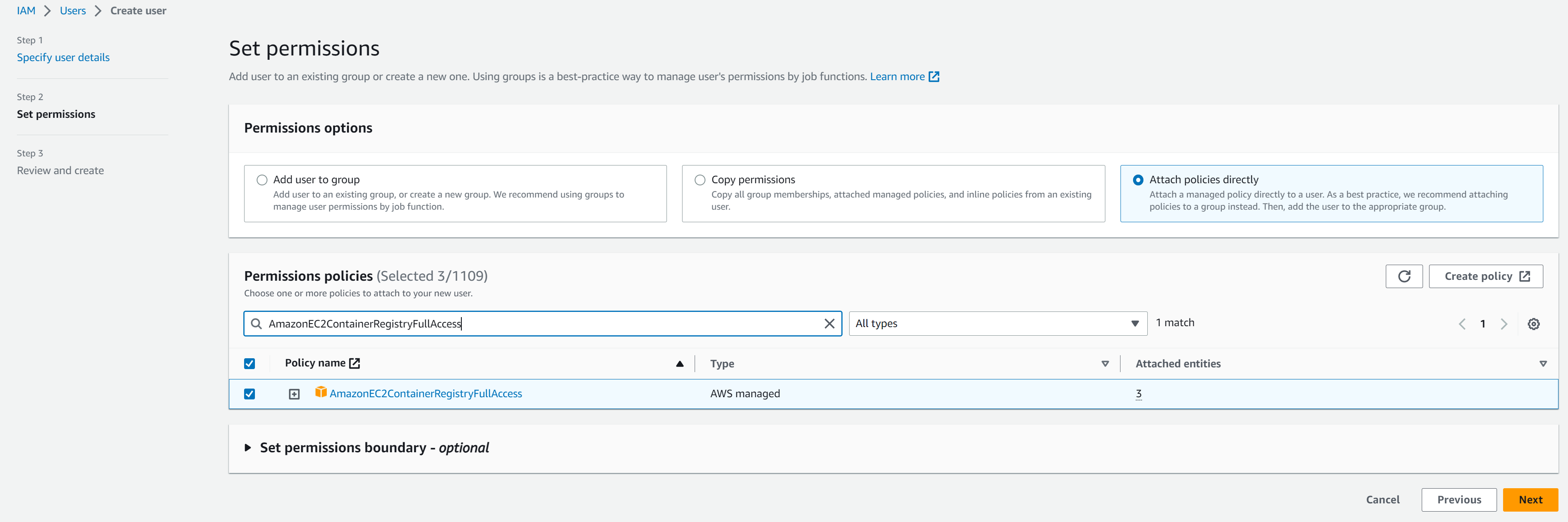This screenshot has height=522, width=1568.
Task: Expand AmazonEC2ContainerRegistryFullAccess row with the plus icon
Action: click(294, 394)
